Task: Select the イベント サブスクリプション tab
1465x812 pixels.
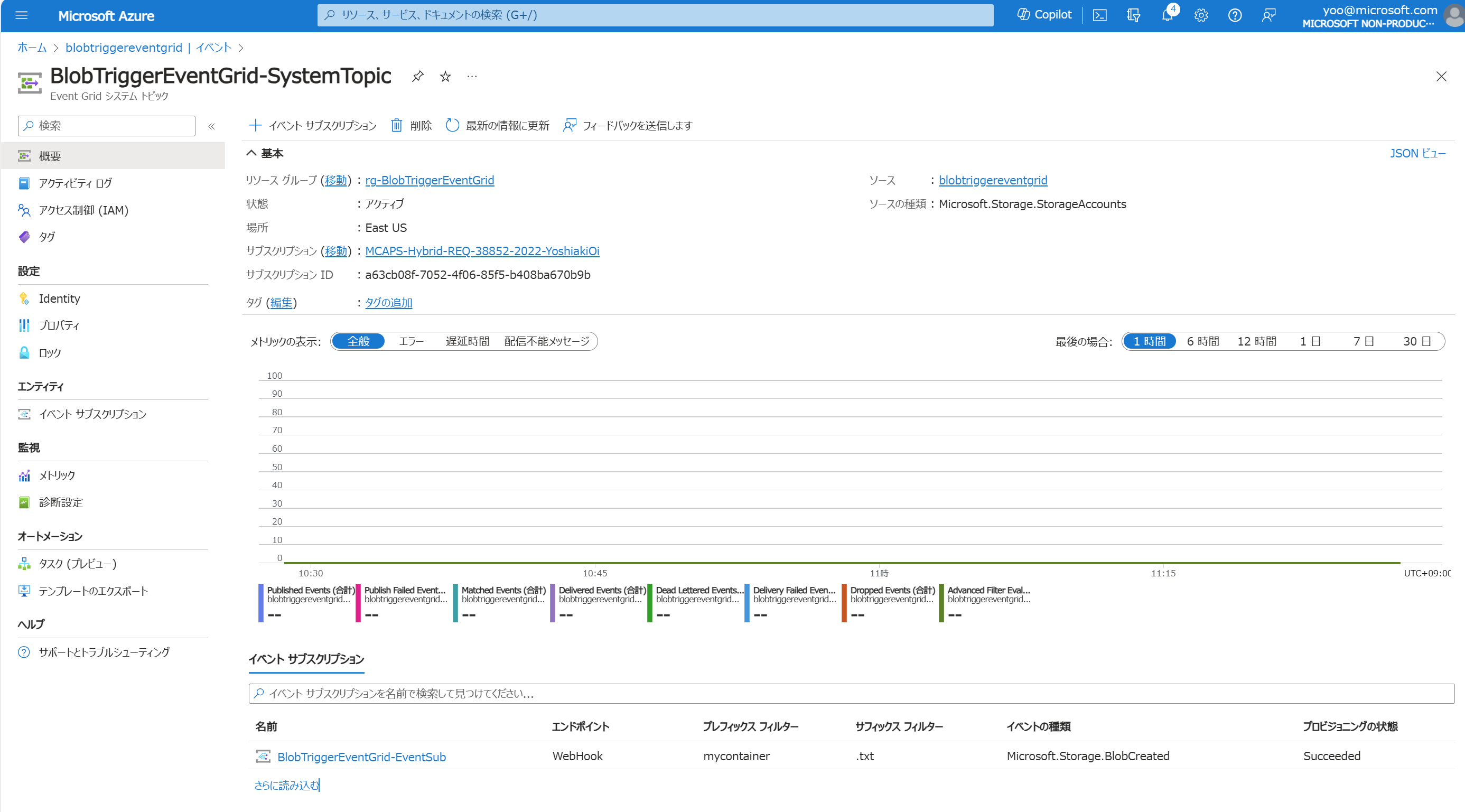Action: pos(306,660)
